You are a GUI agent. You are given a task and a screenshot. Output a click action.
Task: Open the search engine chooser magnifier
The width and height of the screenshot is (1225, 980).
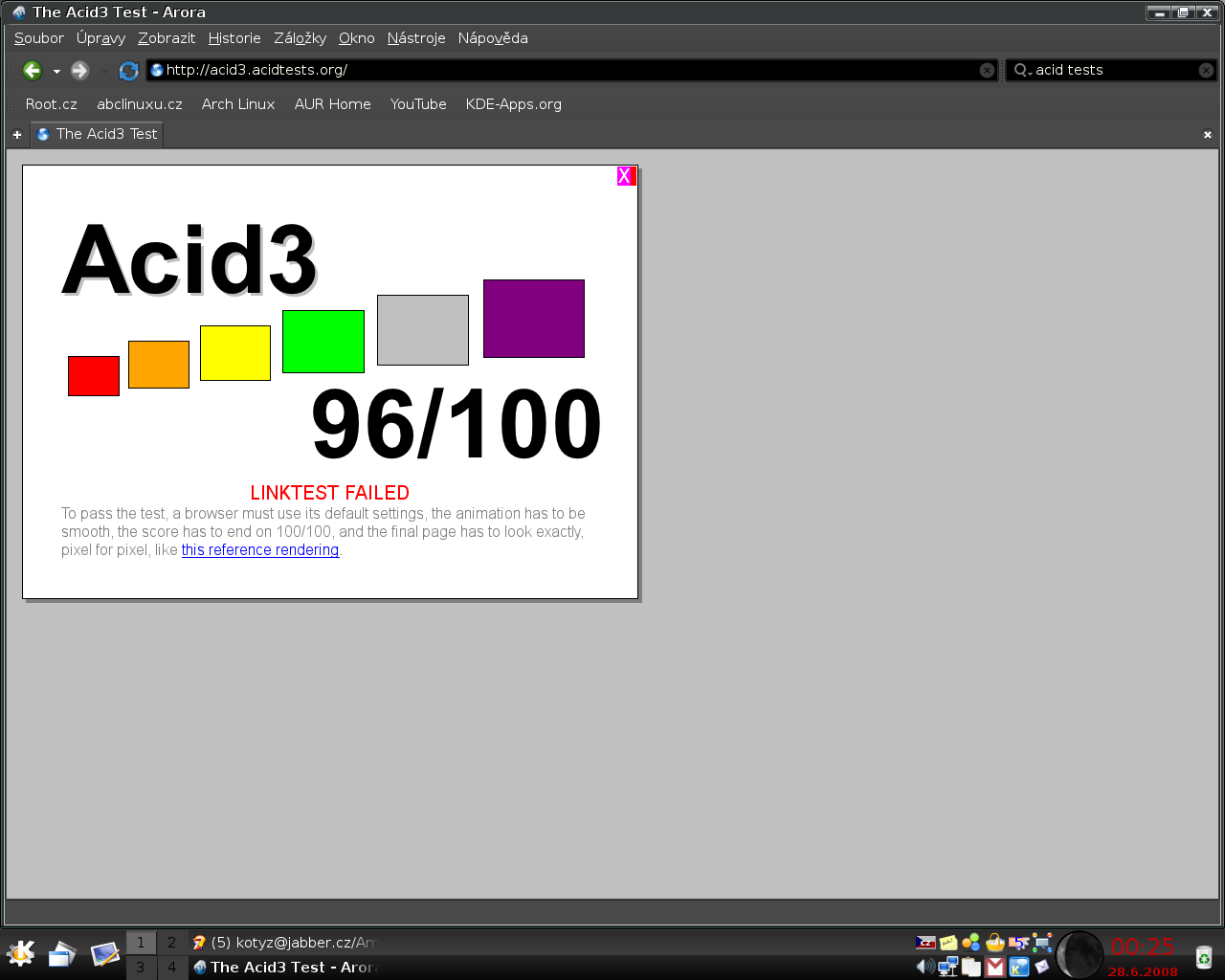(1022, 70)
